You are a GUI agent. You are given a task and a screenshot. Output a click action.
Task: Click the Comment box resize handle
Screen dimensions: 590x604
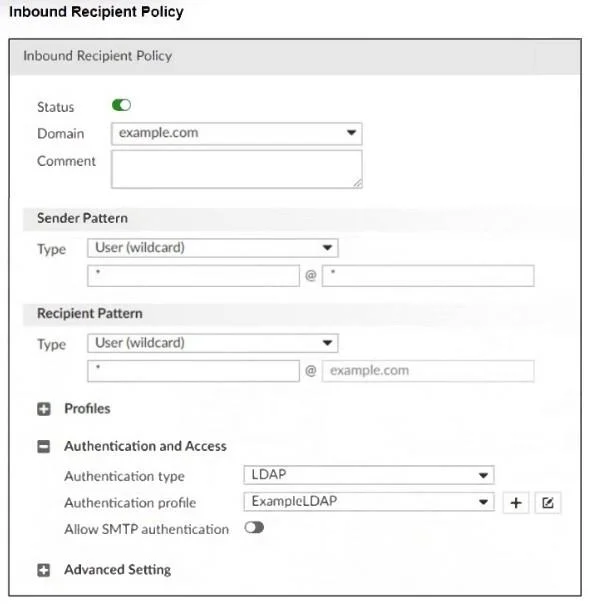[x=358, y=184]
